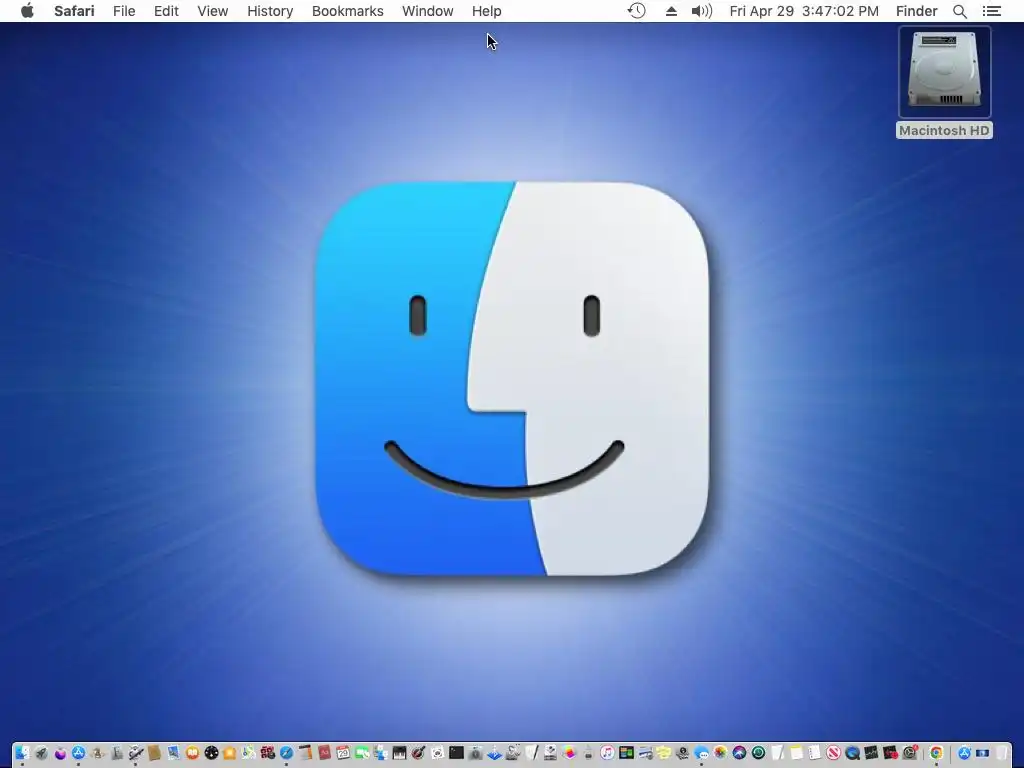
Task: Open Reminders in the Dock
Action: (814, 753)
